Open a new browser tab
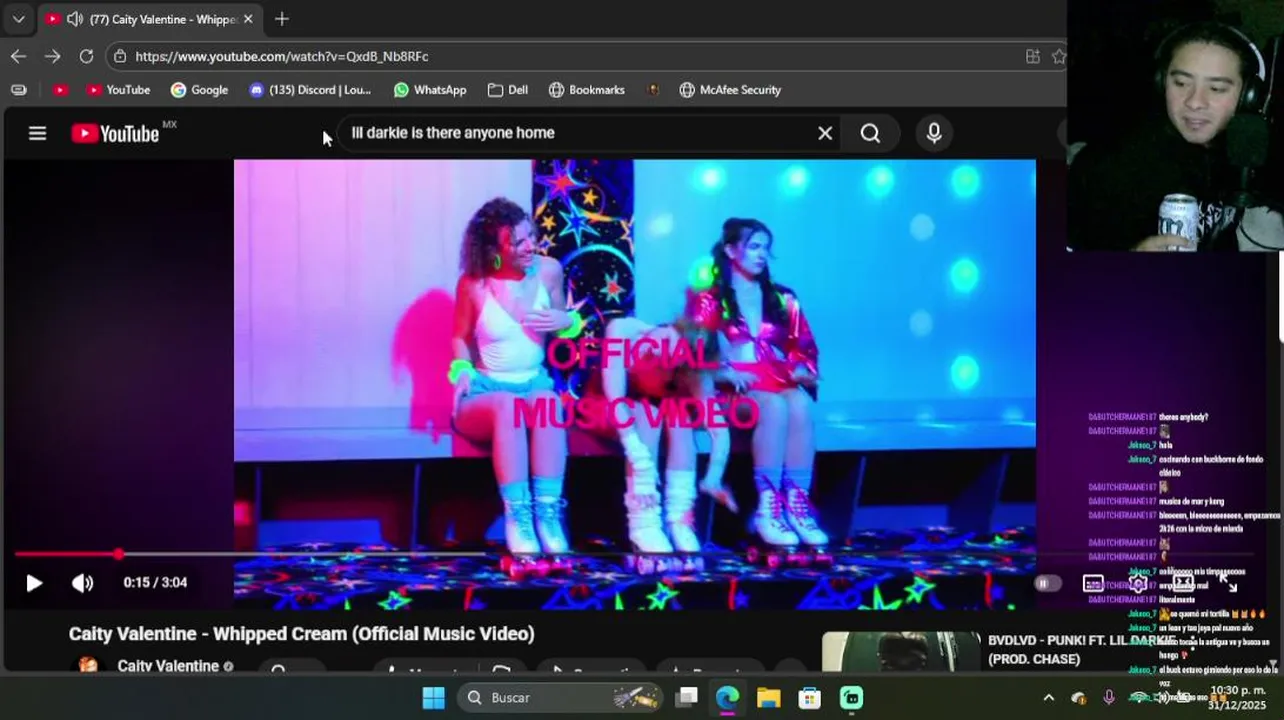 tap(282, 19)
